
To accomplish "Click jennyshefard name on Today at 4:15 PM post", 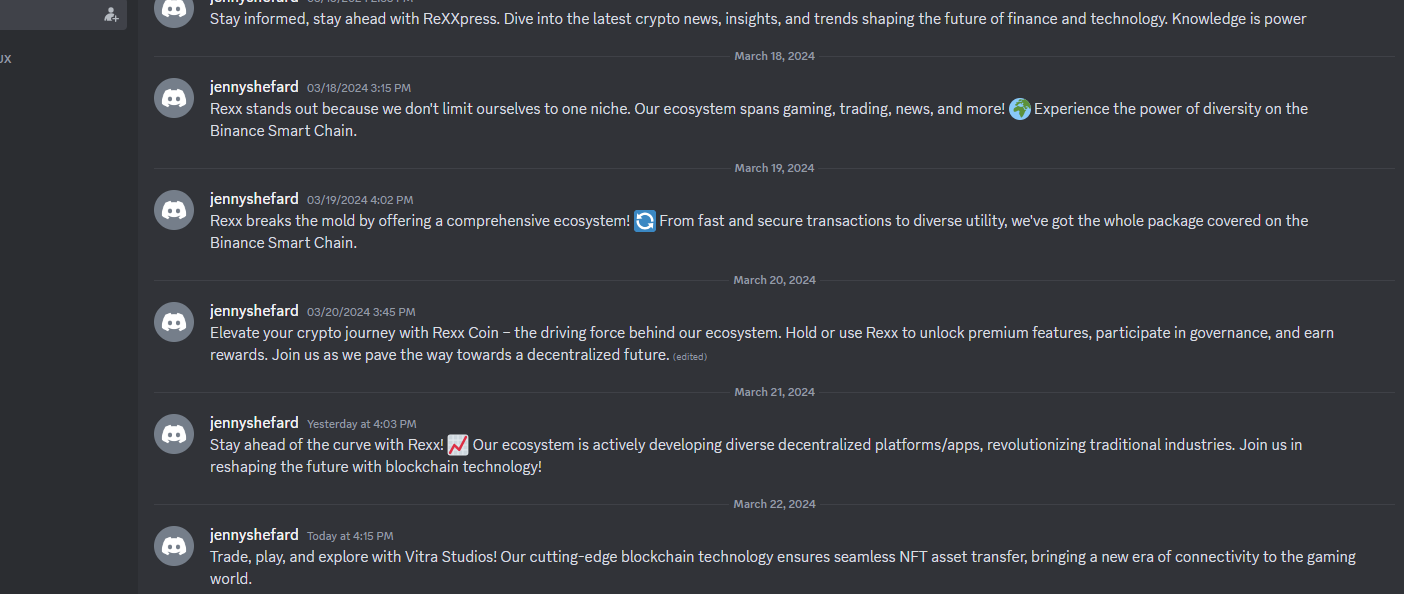I will [x=254, y=535].
